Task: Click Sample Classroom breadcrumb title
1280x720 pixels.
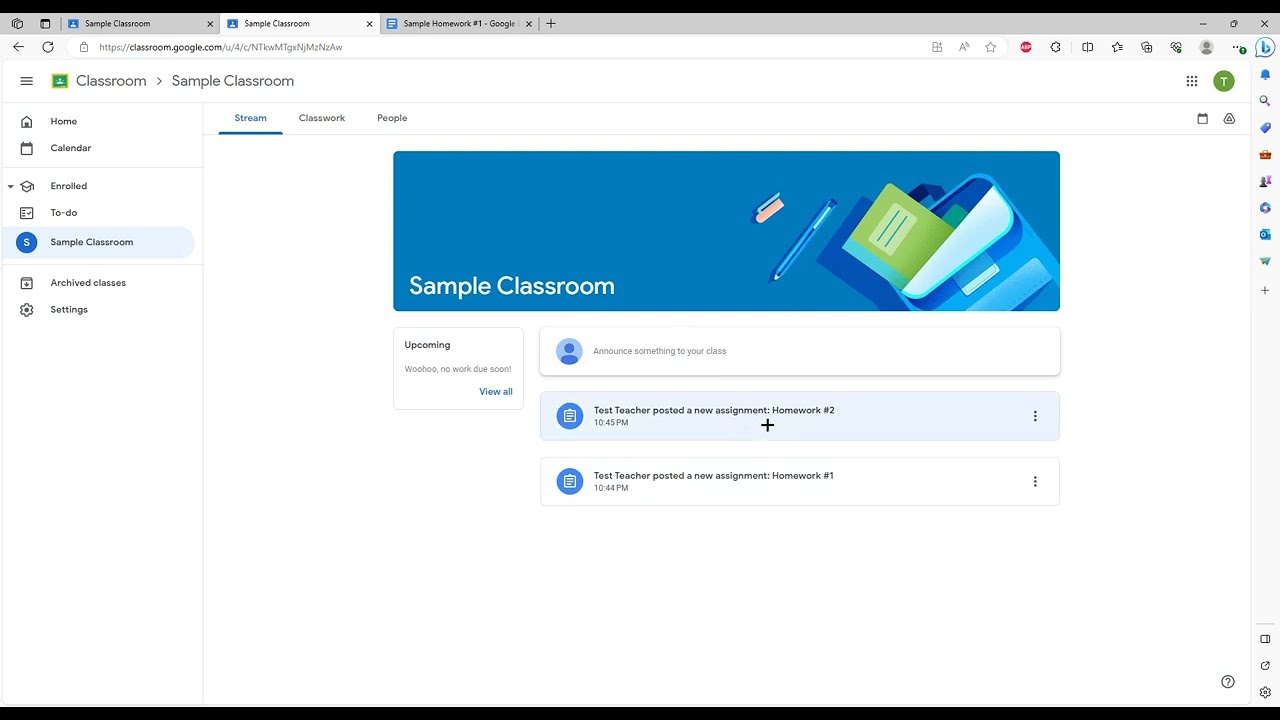Action: [x=233, y=81]
